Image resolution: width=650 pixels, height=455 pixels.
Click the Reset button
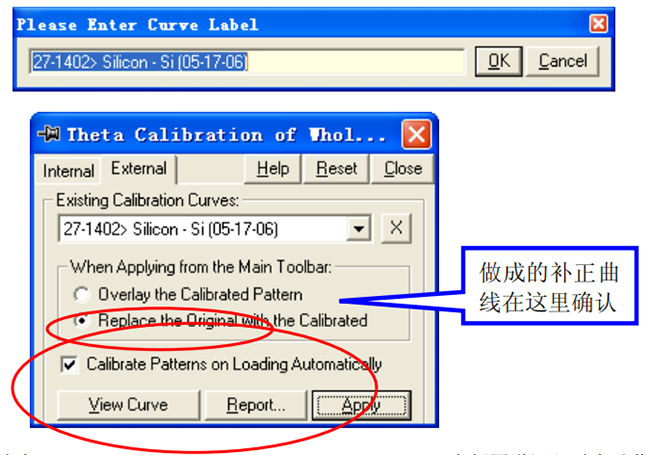tap(336, 169)
